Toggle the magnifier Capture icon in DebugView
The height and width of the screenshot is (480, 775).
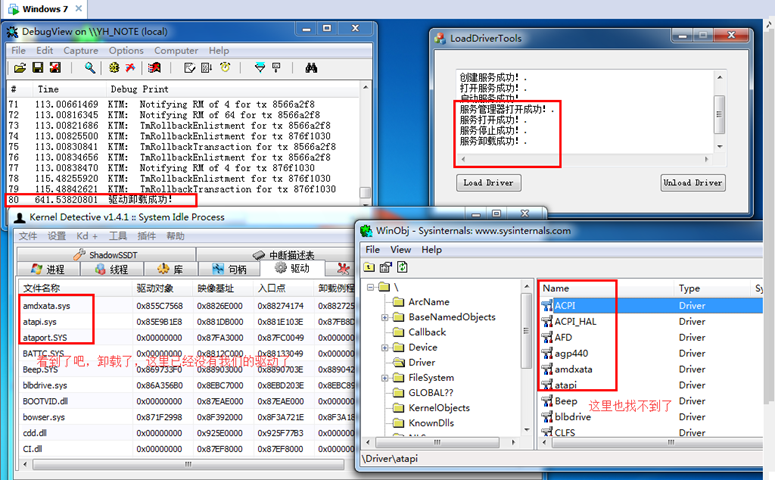(89, 68)
